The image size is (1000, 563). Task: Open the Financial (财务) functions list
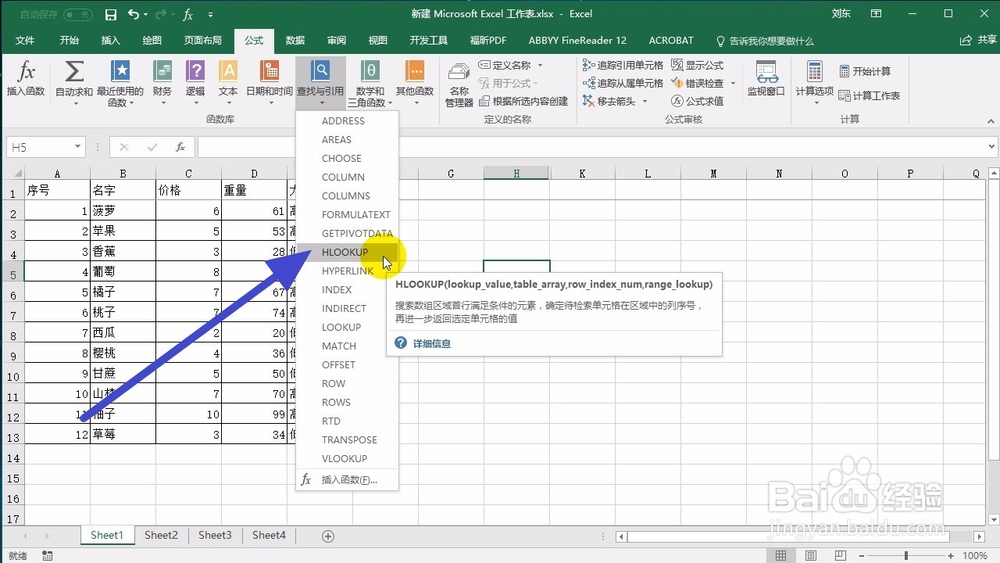[x=163, y=83]
